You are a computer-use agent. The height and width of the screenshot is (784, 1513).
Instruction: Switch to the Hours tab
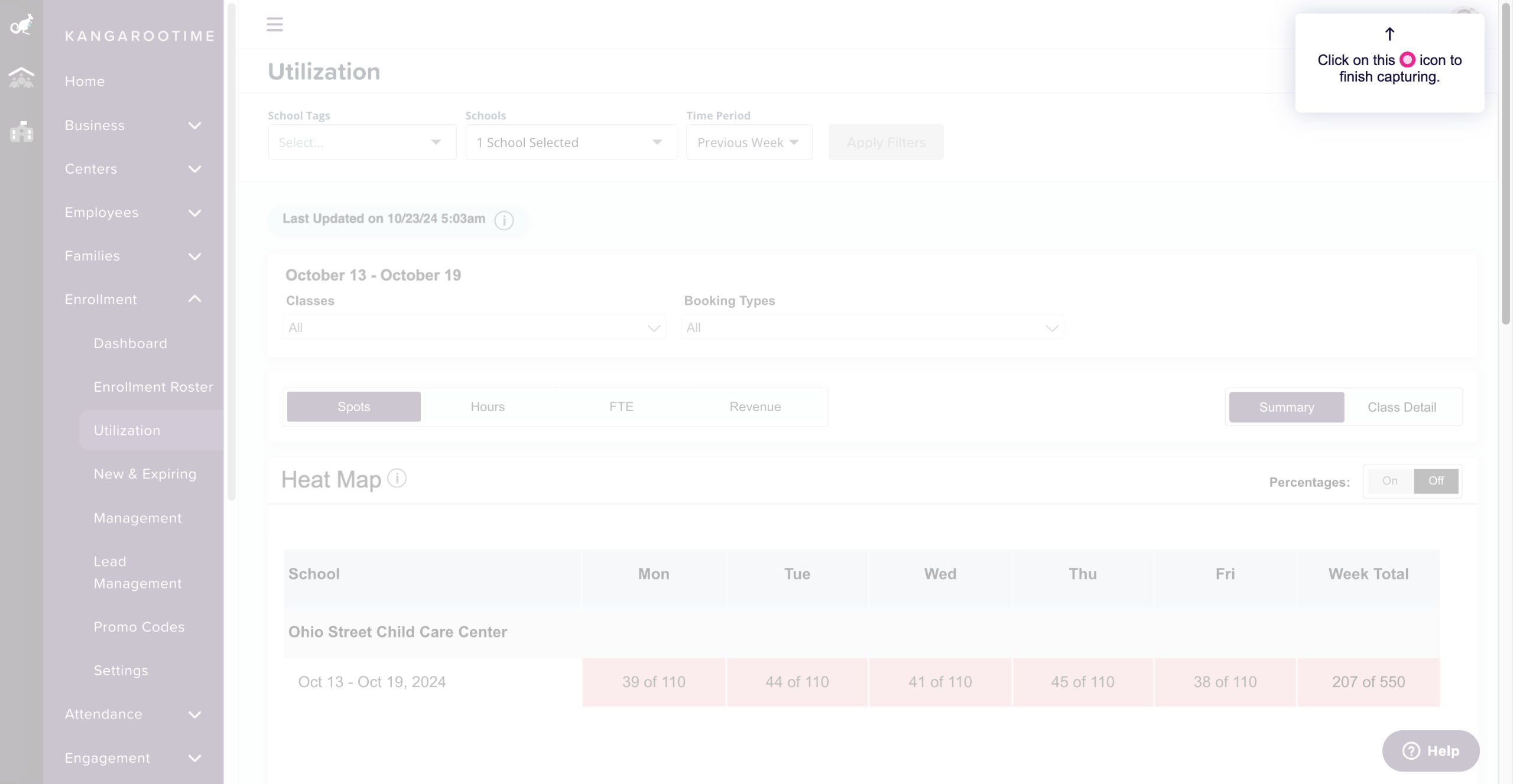487,406
